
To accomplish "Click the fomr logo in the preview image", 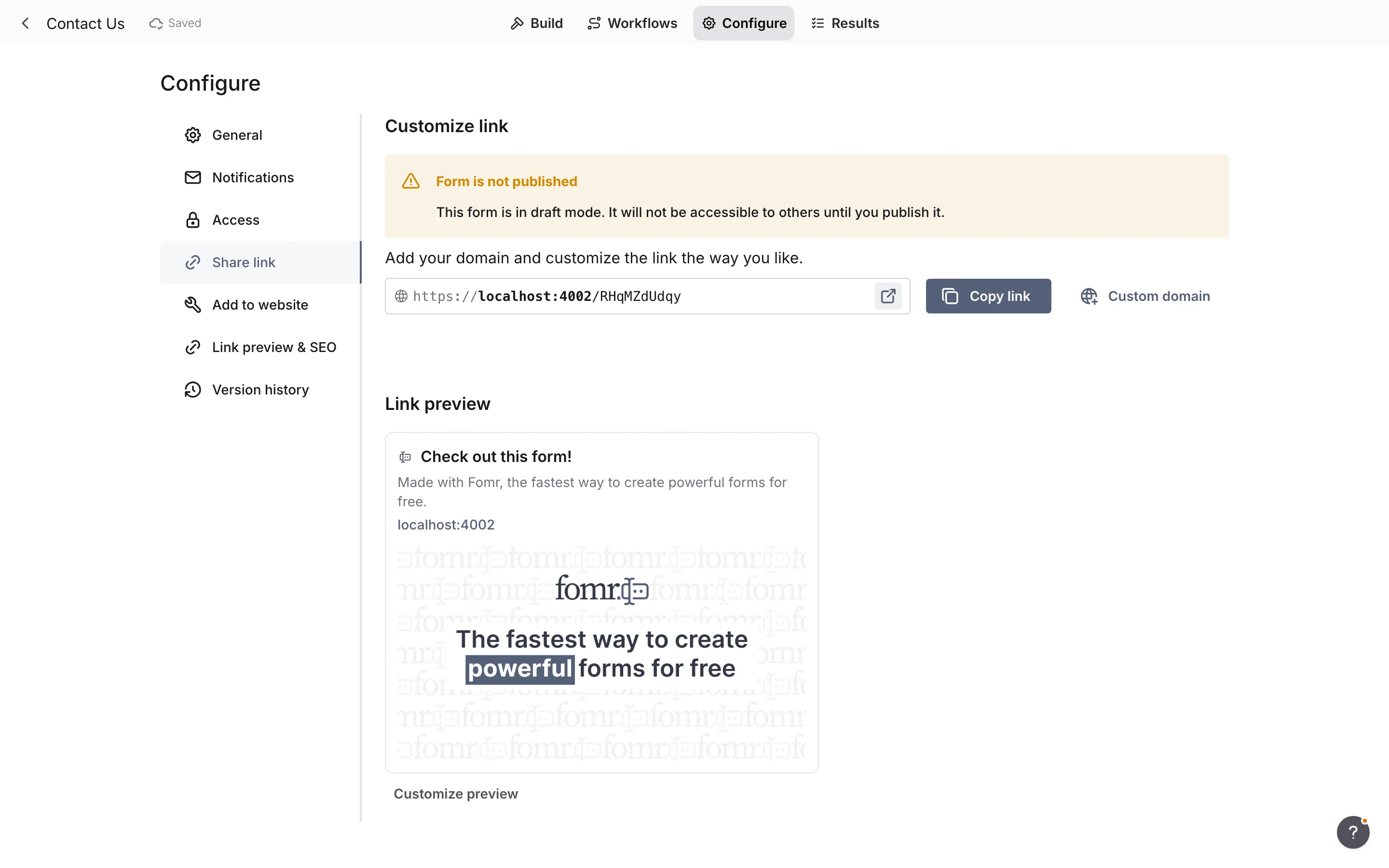I will (x=601, y=589).
